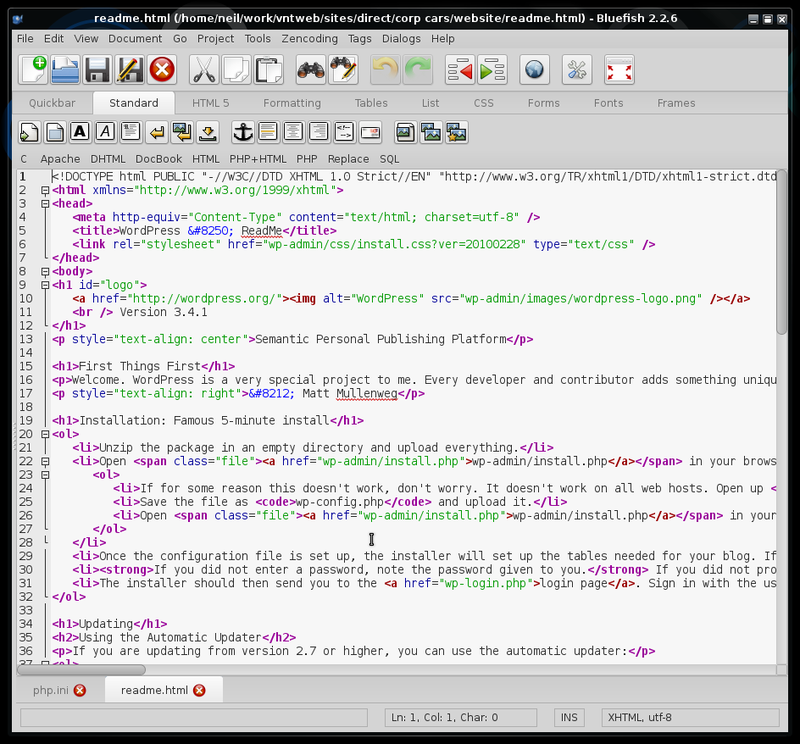The image size is (800, 744).
Task: Collapse the li fold on line 22
Action: (x=45, y=462)
